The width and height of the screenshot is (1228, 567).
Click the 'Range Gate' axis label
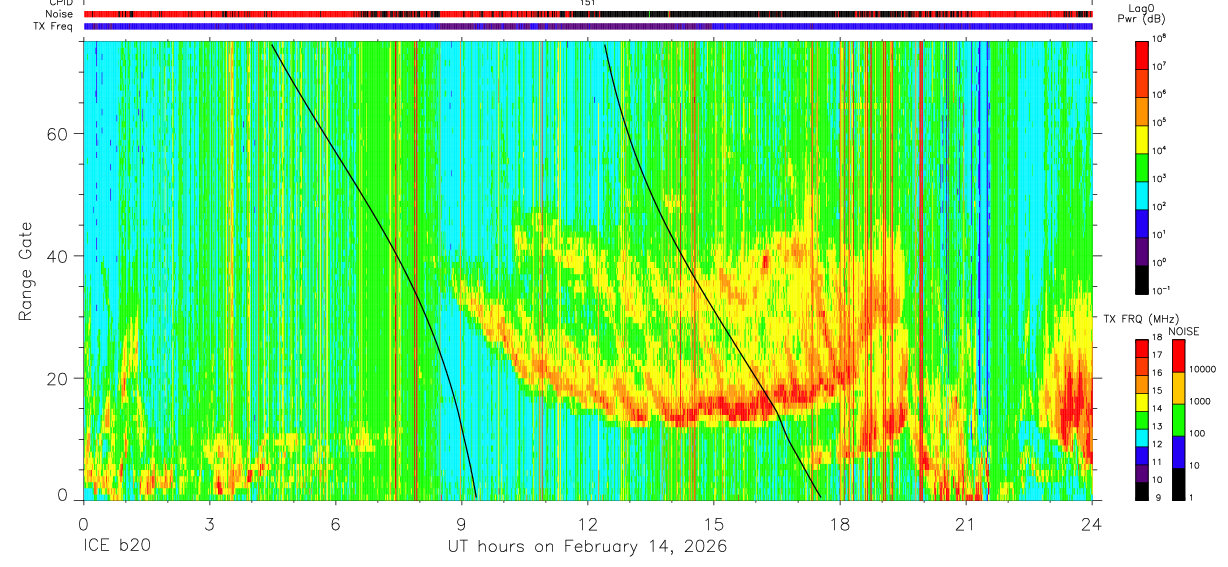click(x=25, y=271)
